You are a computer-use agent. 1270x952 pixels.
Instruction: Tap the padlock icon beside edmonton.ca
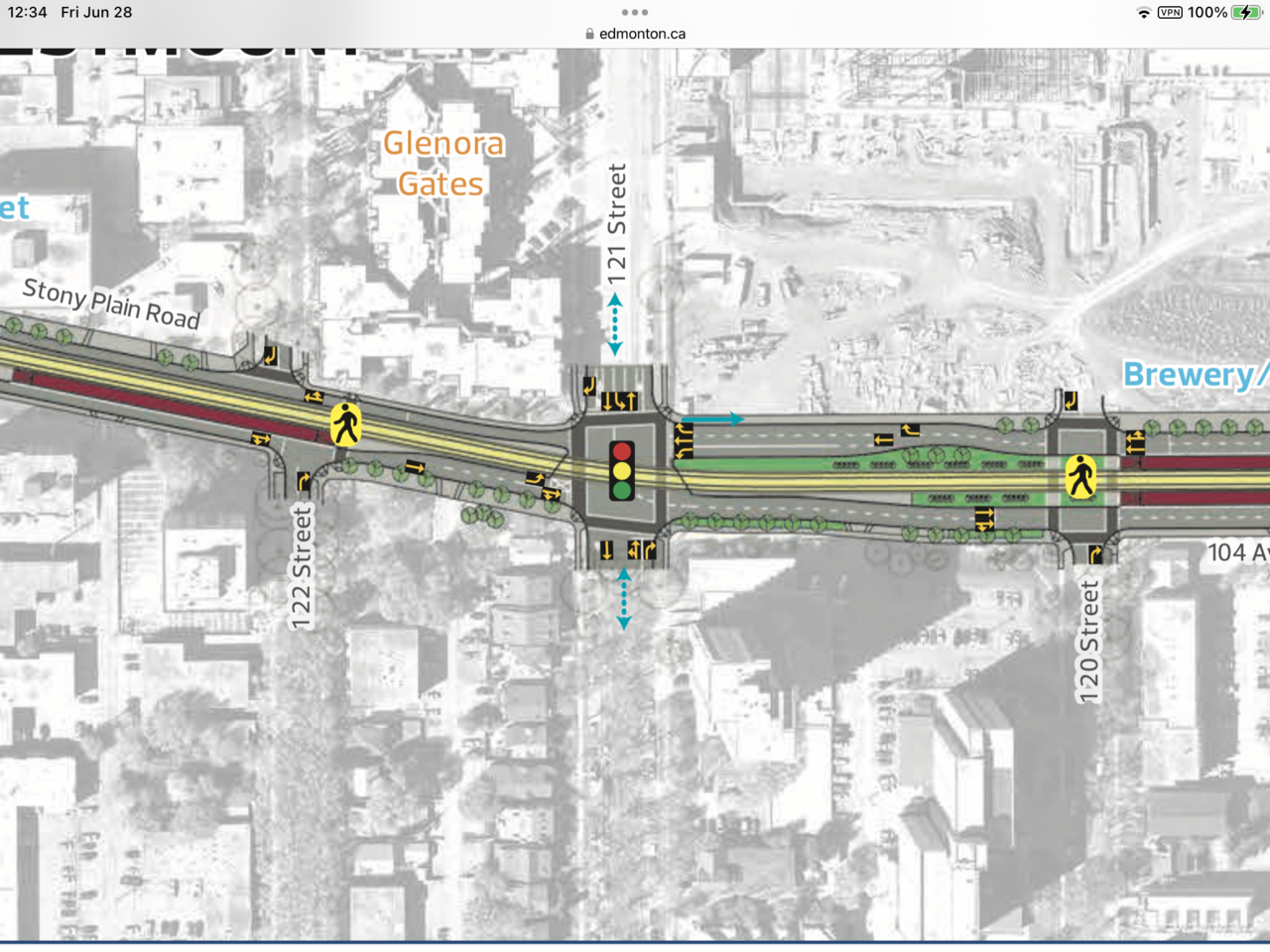point(589,34)
